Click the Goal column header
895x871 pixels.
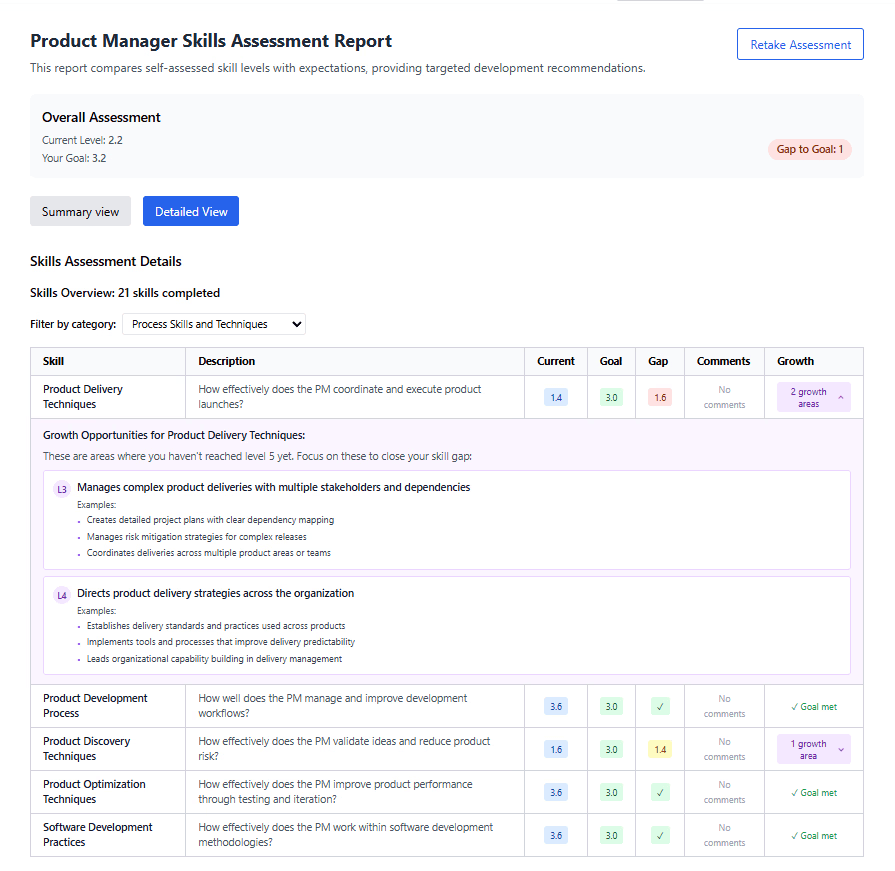(x=611, y=361)
